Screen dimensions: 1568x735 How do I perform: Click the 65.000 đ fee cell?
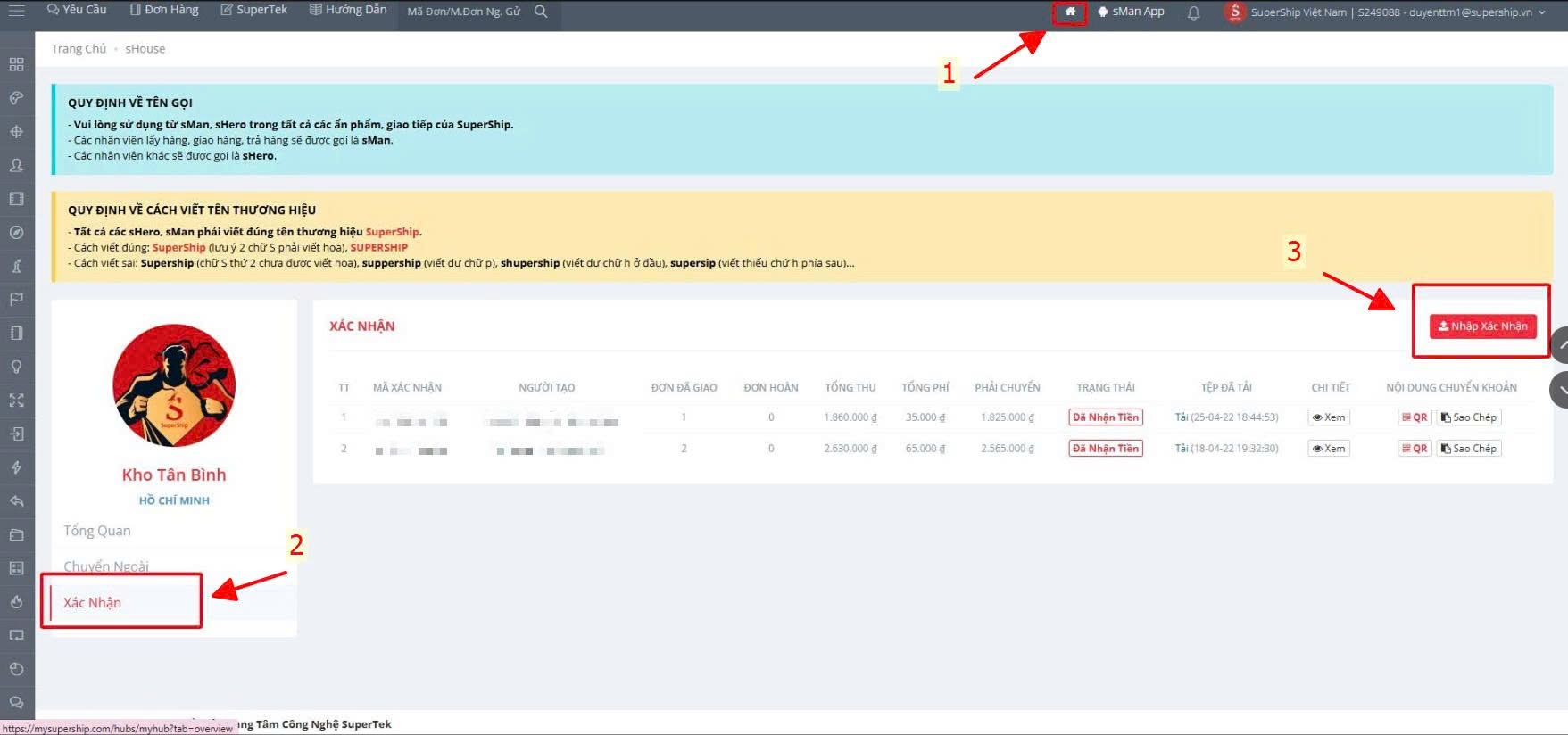tap(925, 449)
